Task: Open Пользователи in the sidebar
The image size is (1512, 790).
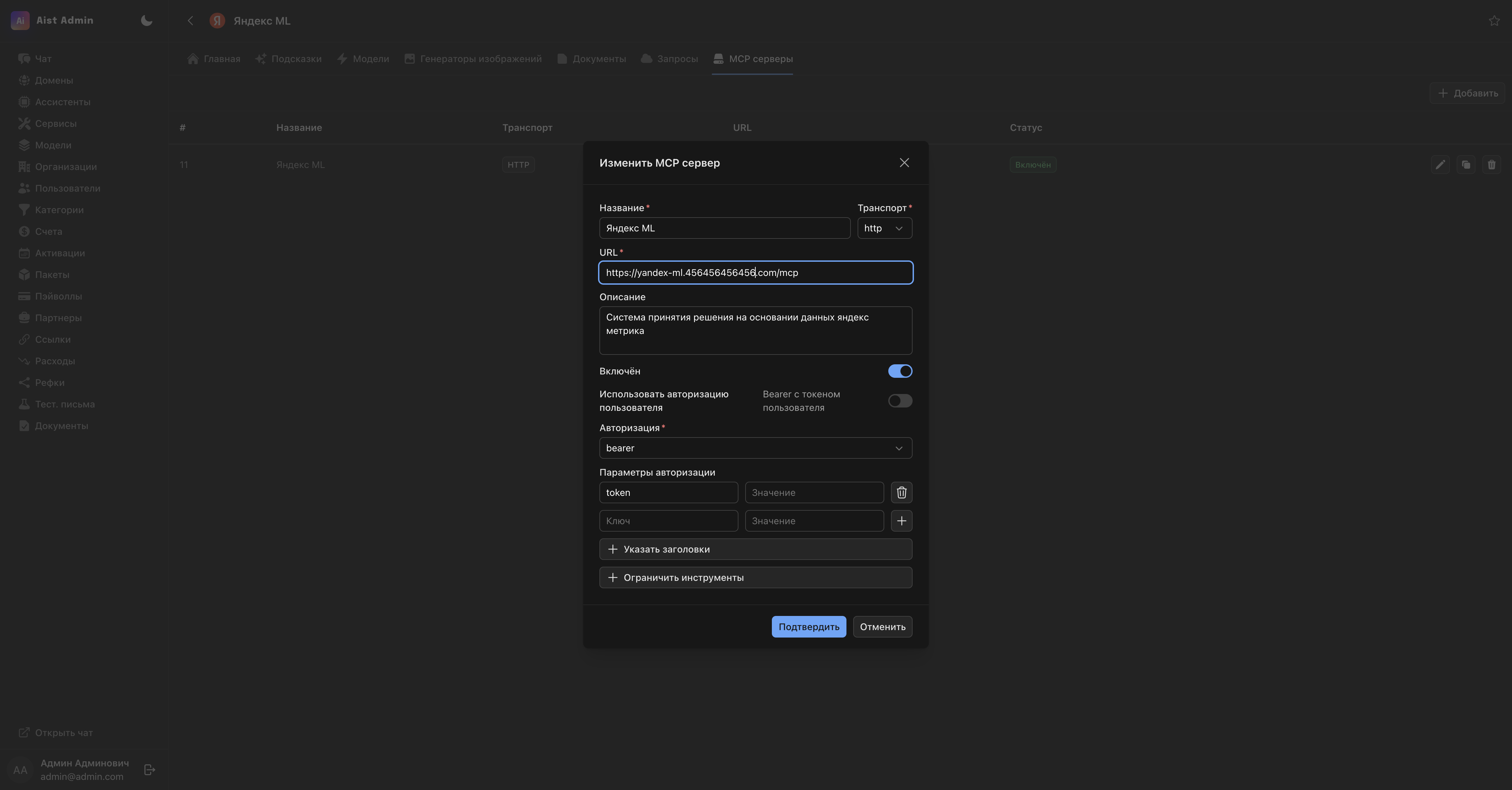Action: pyautogui.click(x=59, y=188)
